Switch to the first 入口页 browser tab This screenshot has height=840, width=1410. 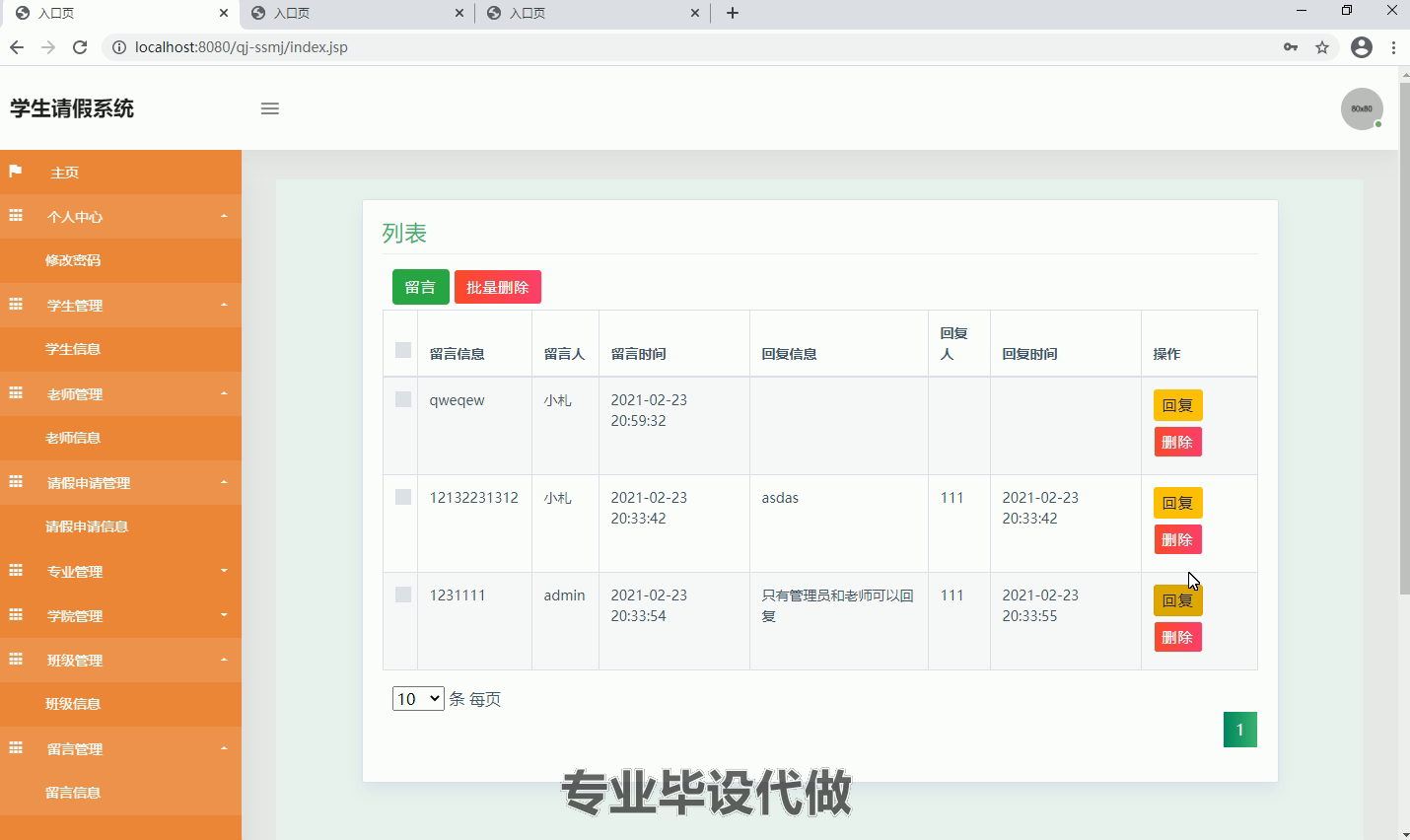[118, 13]
